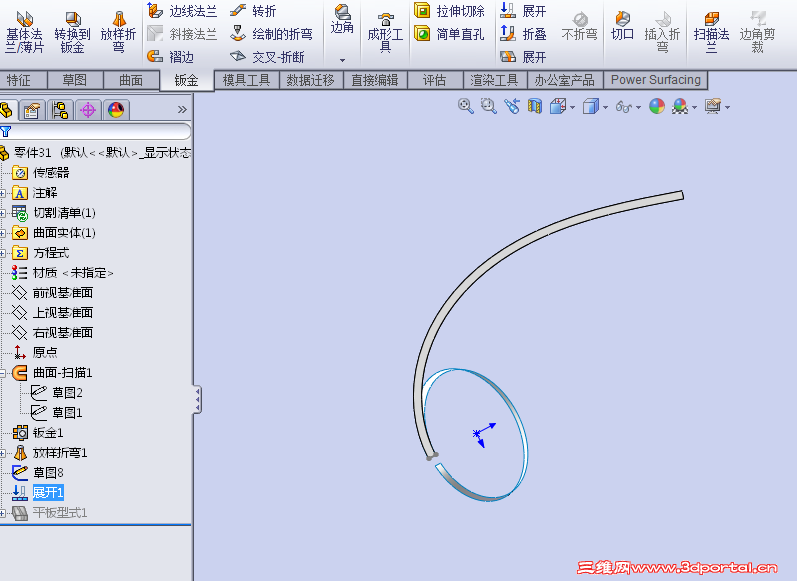Expand Surface Bodies (曲面实体) folder
The height and width of the screenshot is (581, 797).
tap(3, 233)
